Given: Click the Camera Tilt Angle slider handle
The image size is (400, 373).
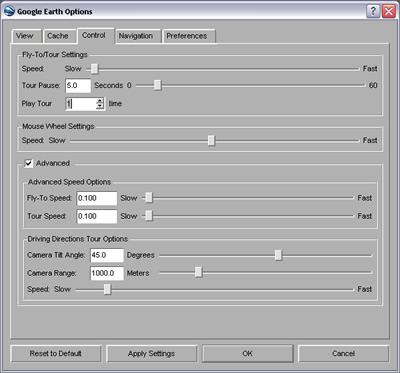Looking at the screenshot, I should pos(278,255).
